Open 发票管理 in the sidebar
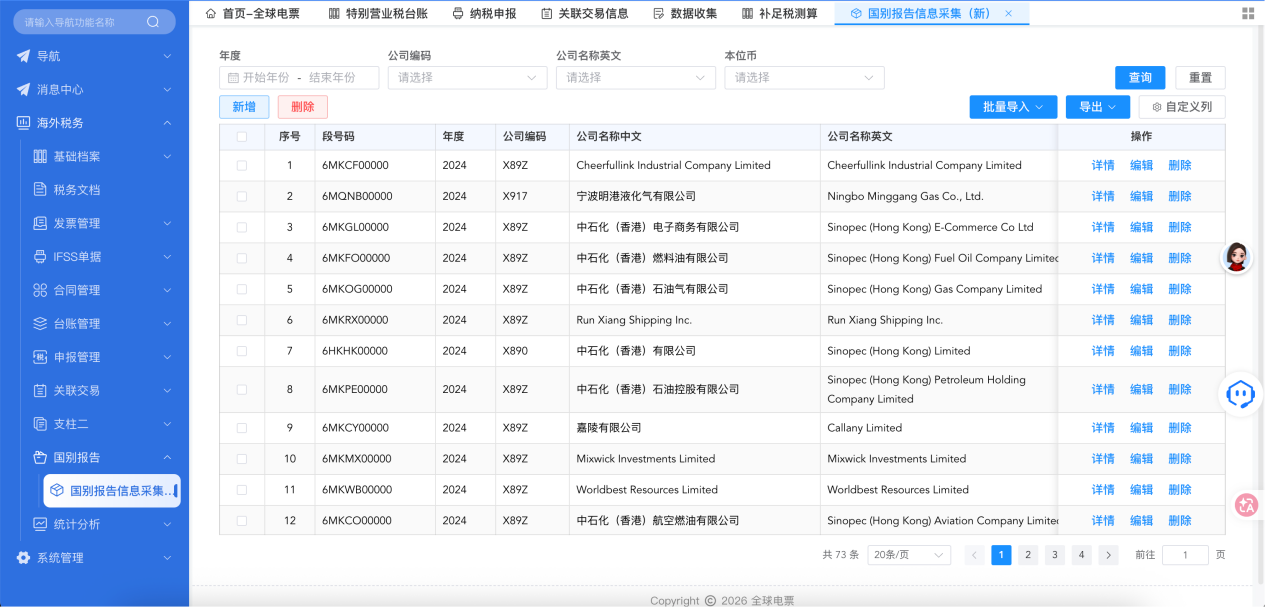 [x=76, y=223]
